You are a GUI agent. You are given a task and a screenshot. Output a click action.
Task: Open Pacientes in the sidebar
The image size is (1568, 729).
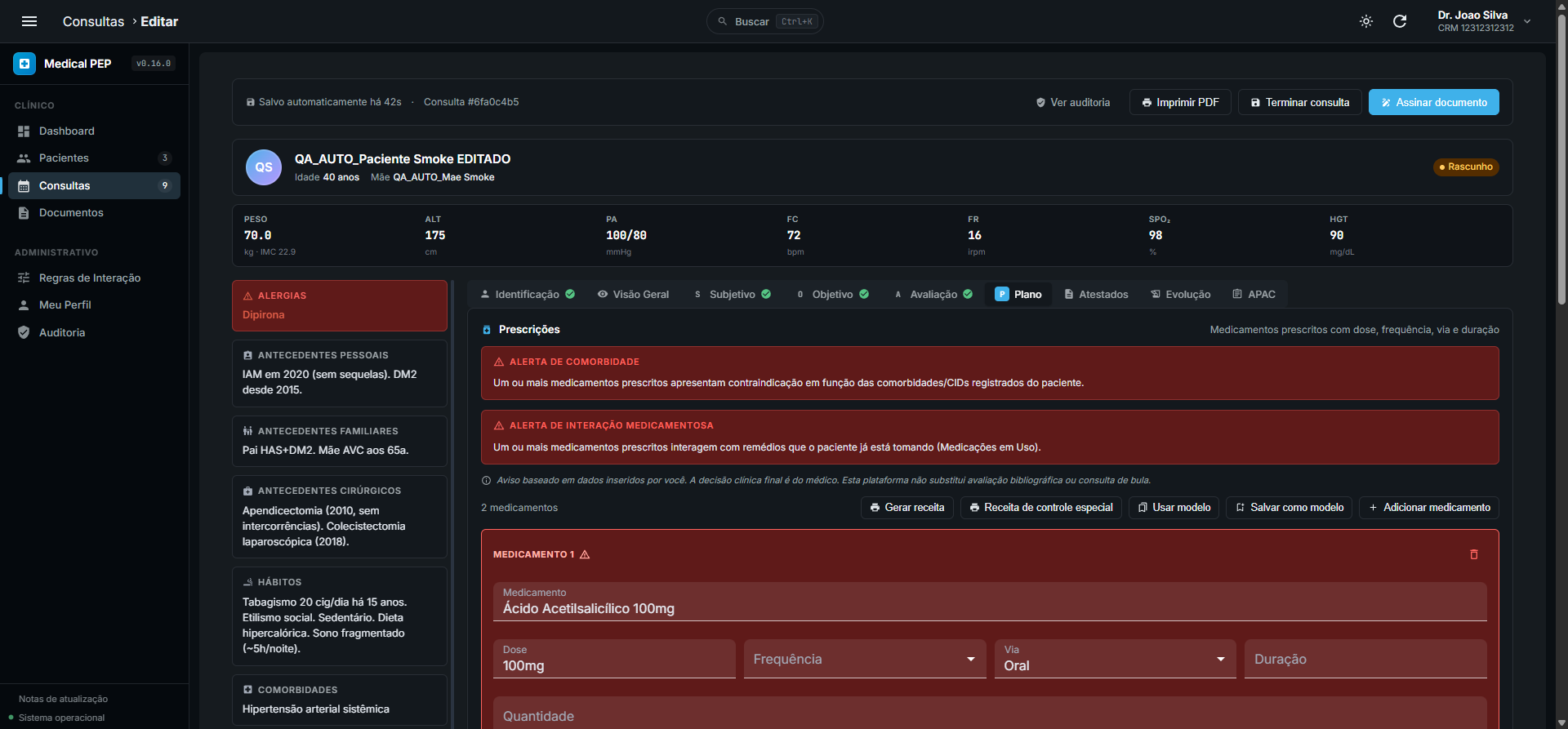click(94, 158)
